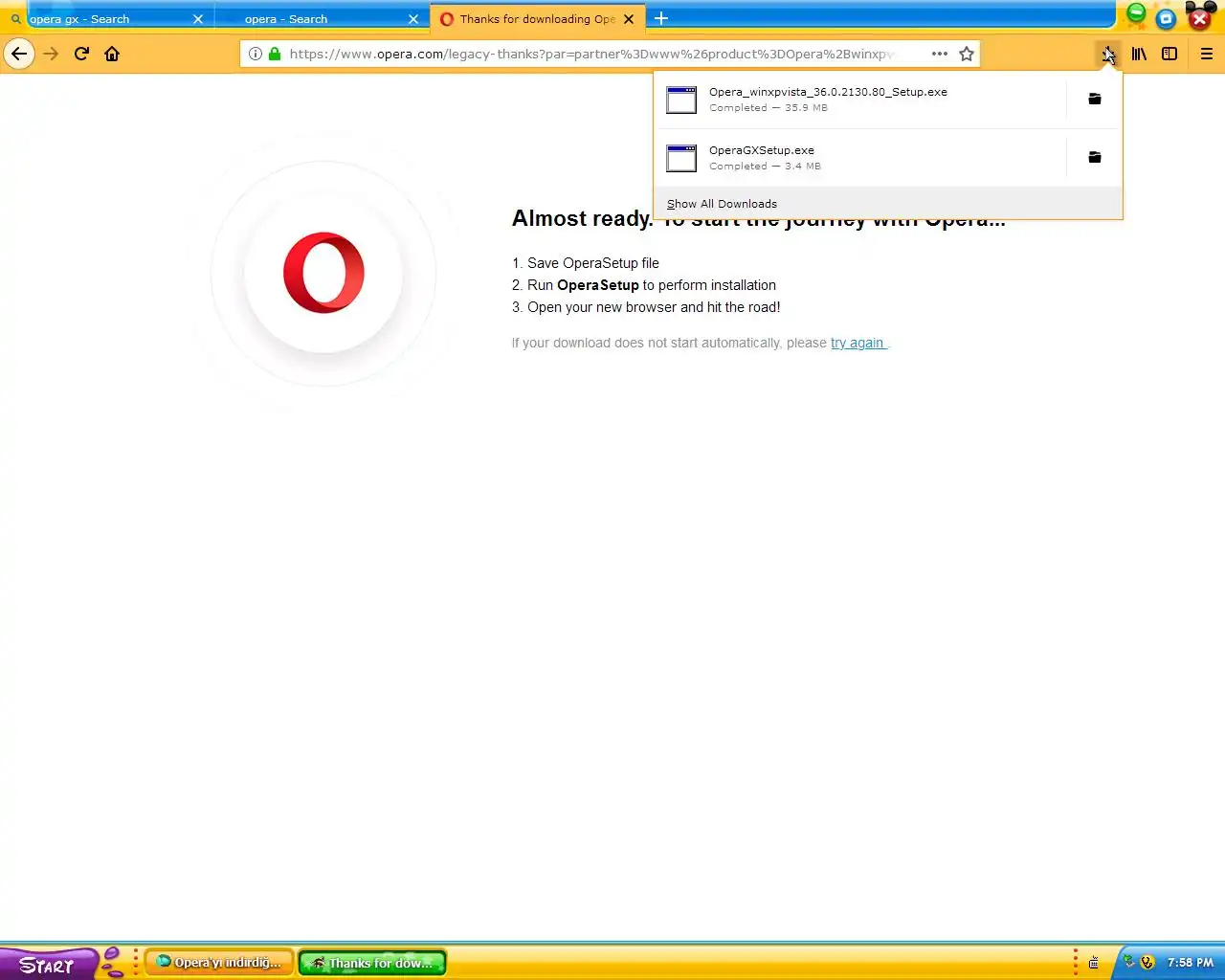Open containing folder for OperaGXSetup.exe
This screenshot has height=980, width=1225.
[x=1095, y=158]
